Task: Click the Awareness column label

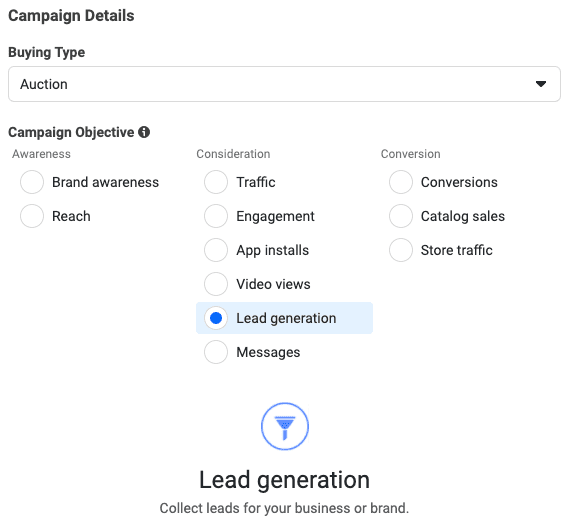Action: pos(41,154)
